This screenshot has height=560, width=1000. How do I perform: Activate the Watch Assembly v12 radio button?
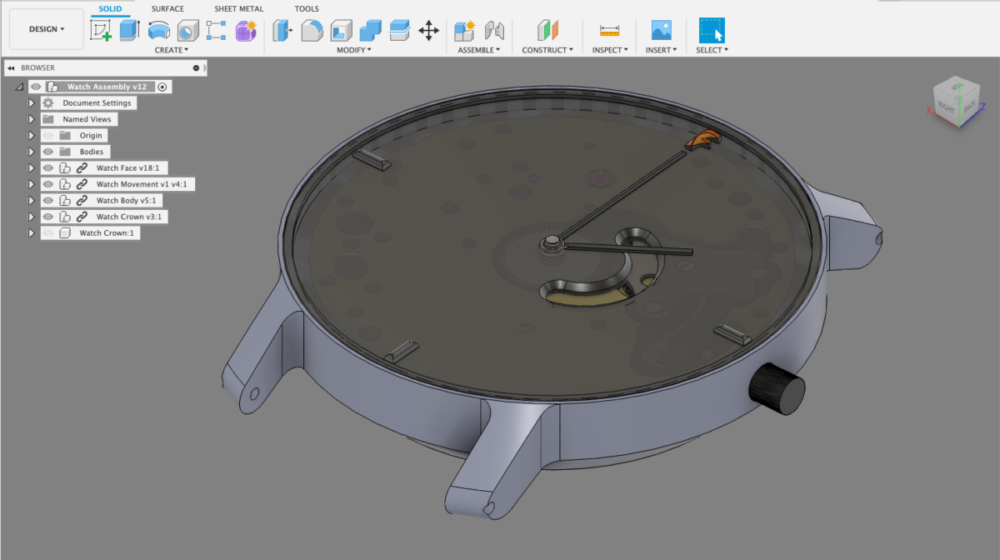tap(162, 87)
